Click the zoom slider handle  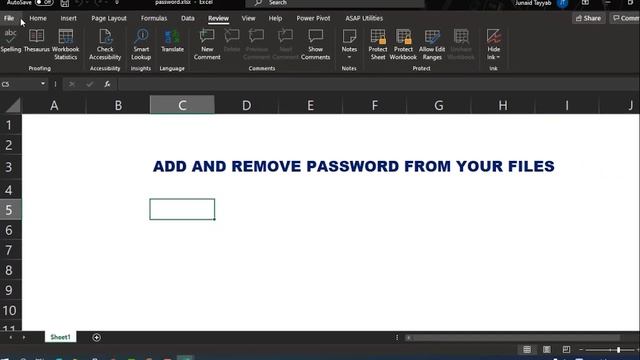click(x=618, y=350)
